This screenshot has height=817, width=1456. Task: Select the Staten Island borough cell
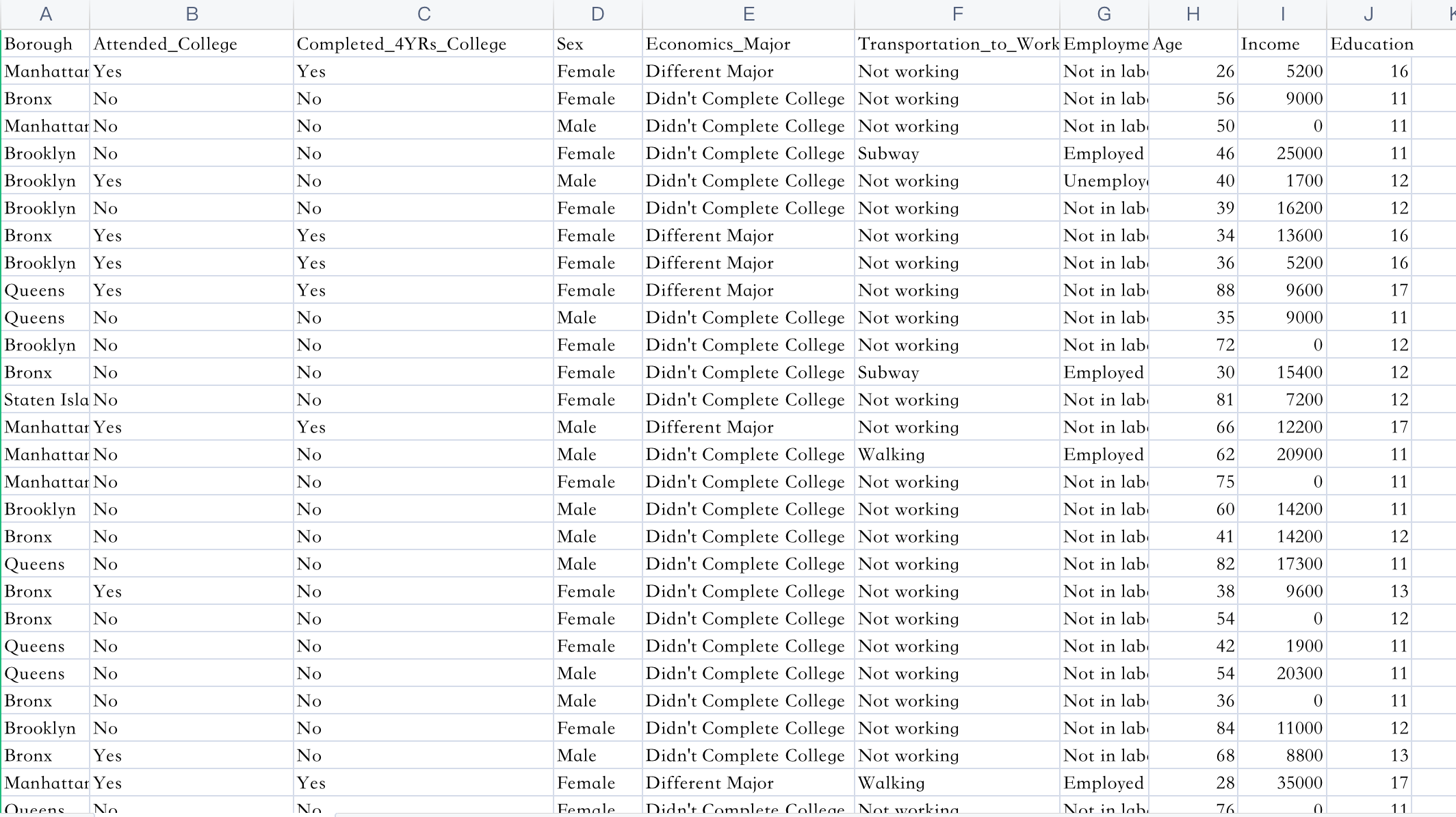pos(46,400)
